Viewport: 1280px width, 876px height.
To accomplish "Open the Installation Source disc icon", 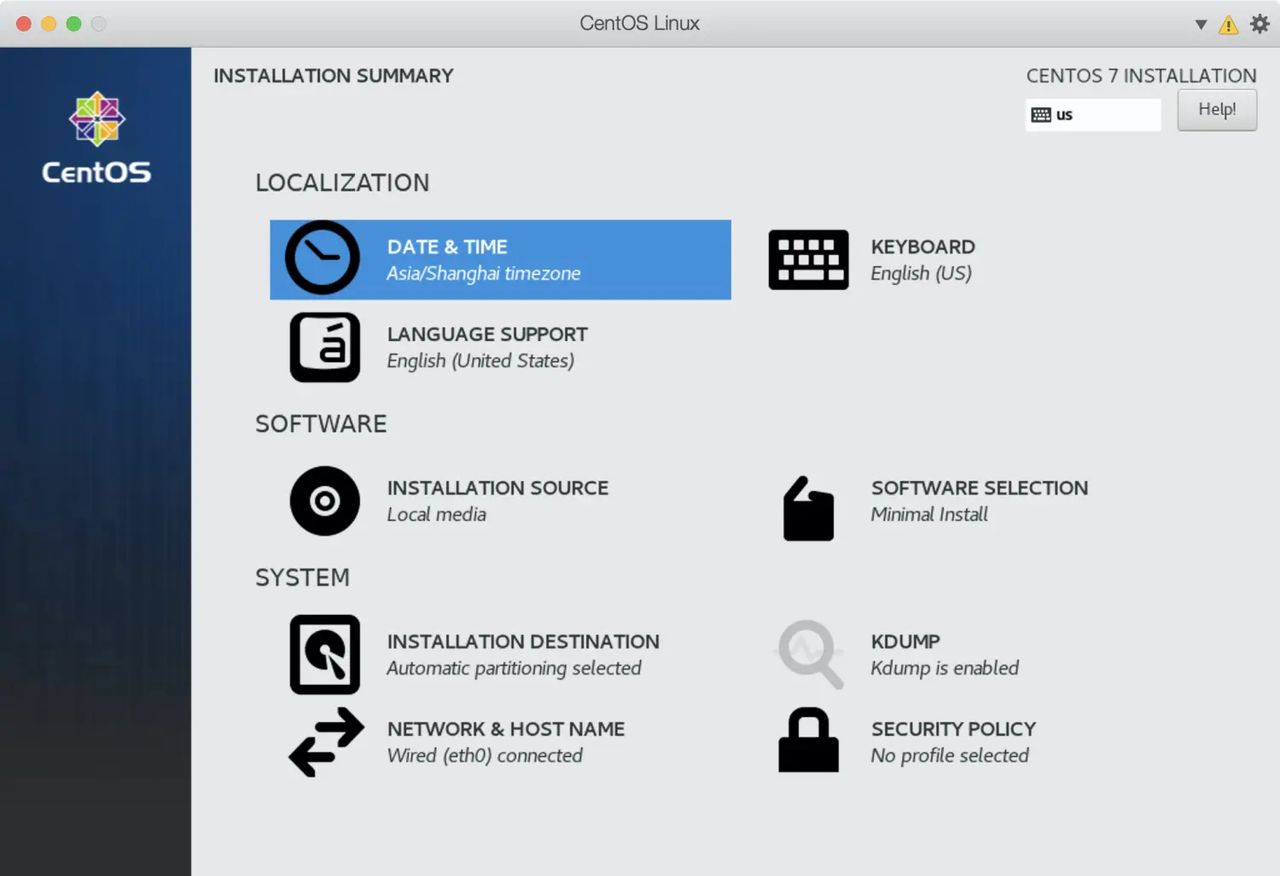I will click(325, 501).
